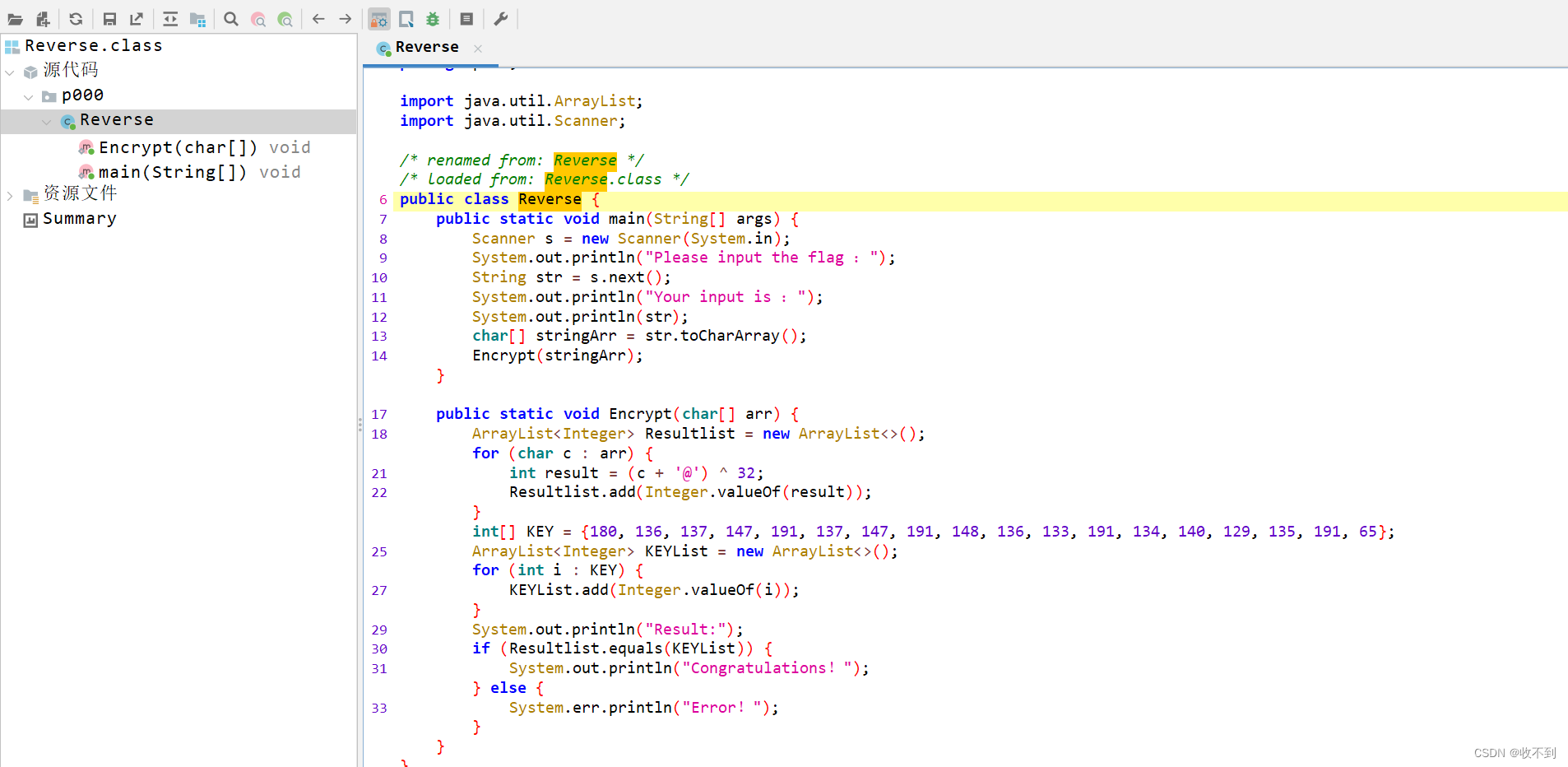This screenshot has width=1568, height=767.
Task: Click the Encrypt method icon
Action: pos(86,147)
